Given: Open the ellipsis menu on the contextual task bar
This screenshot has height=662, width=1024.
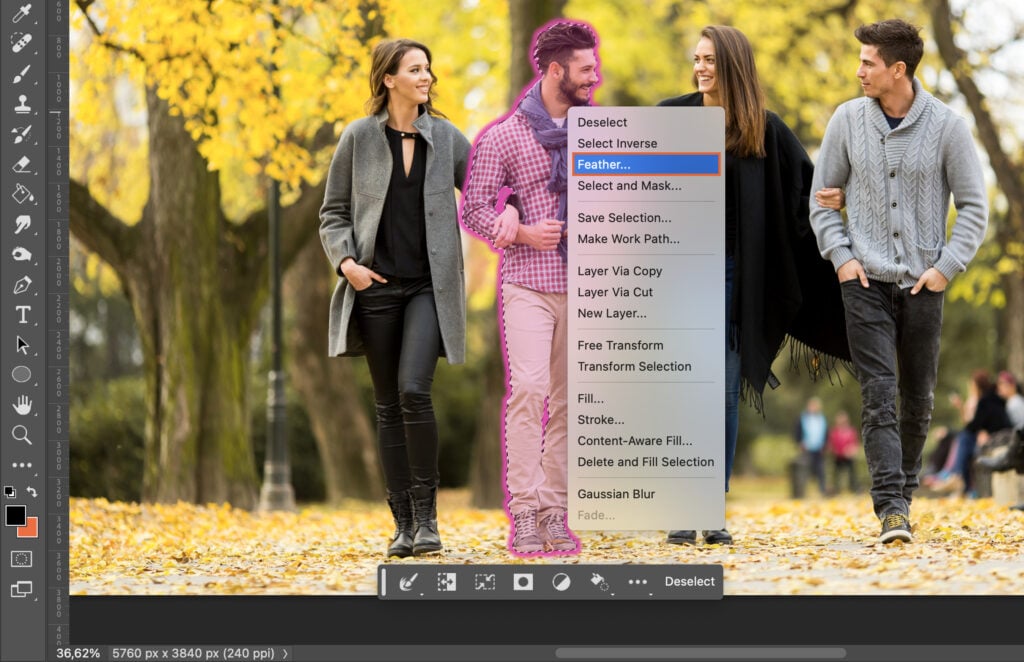Looking at the screenshot, I should pyautogui.click(x=637, y=581).
